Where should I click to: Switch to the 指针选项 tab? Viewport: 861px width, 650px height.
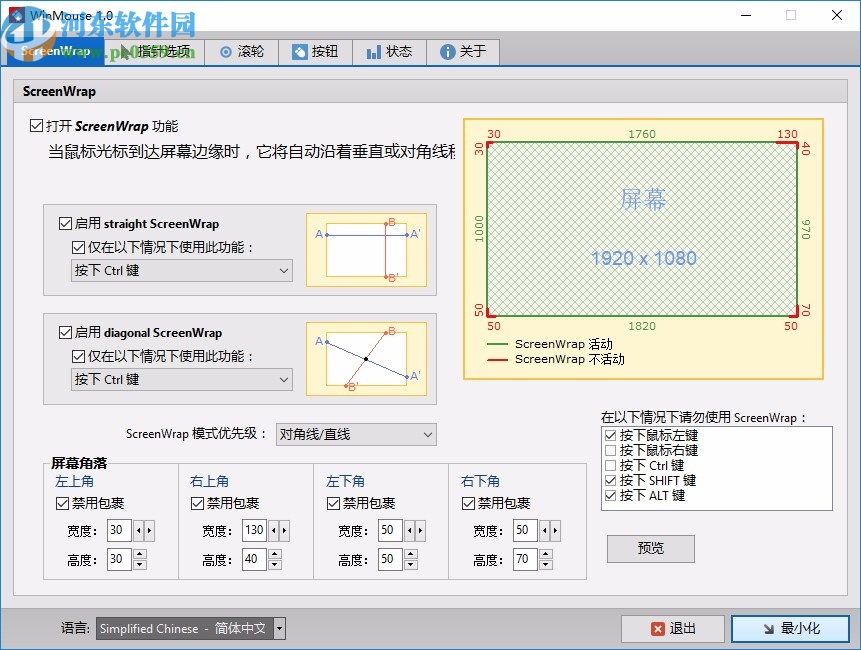coord(154,52)
